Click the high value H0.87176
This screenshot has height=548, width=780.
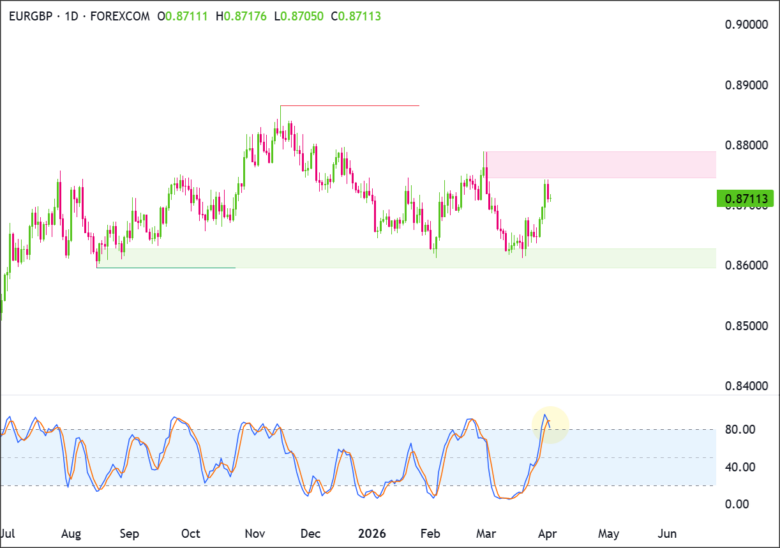pyautogui.click(x=241, y=16)
